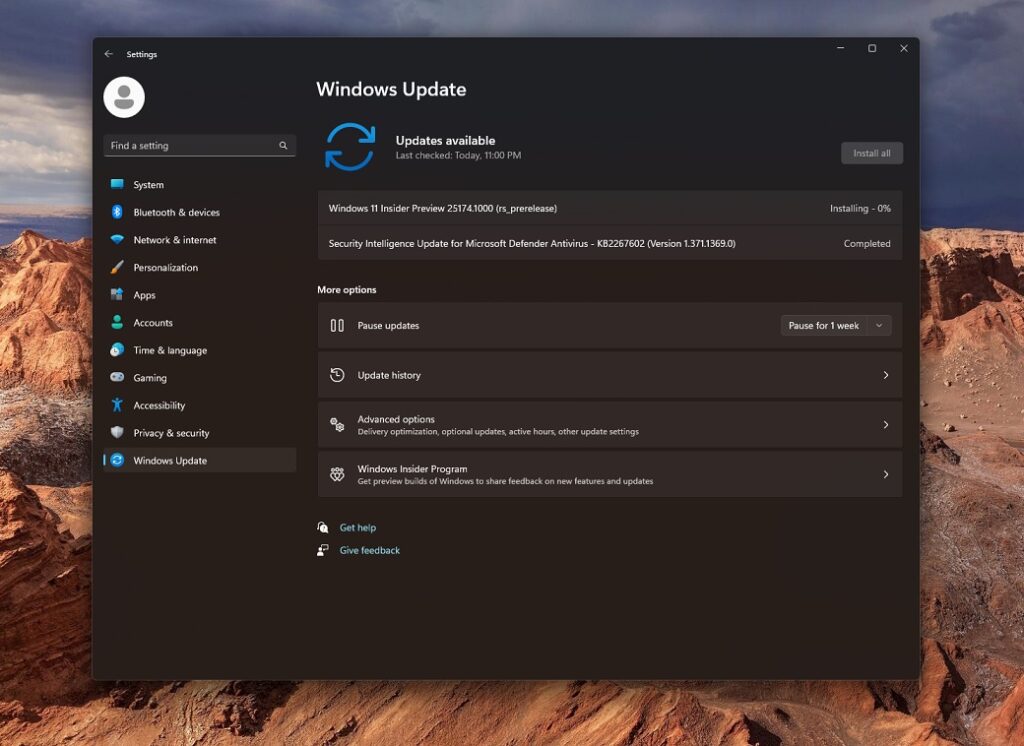Click the Install all button
This screenshot has width=1024, height=746.
point(871,152)
